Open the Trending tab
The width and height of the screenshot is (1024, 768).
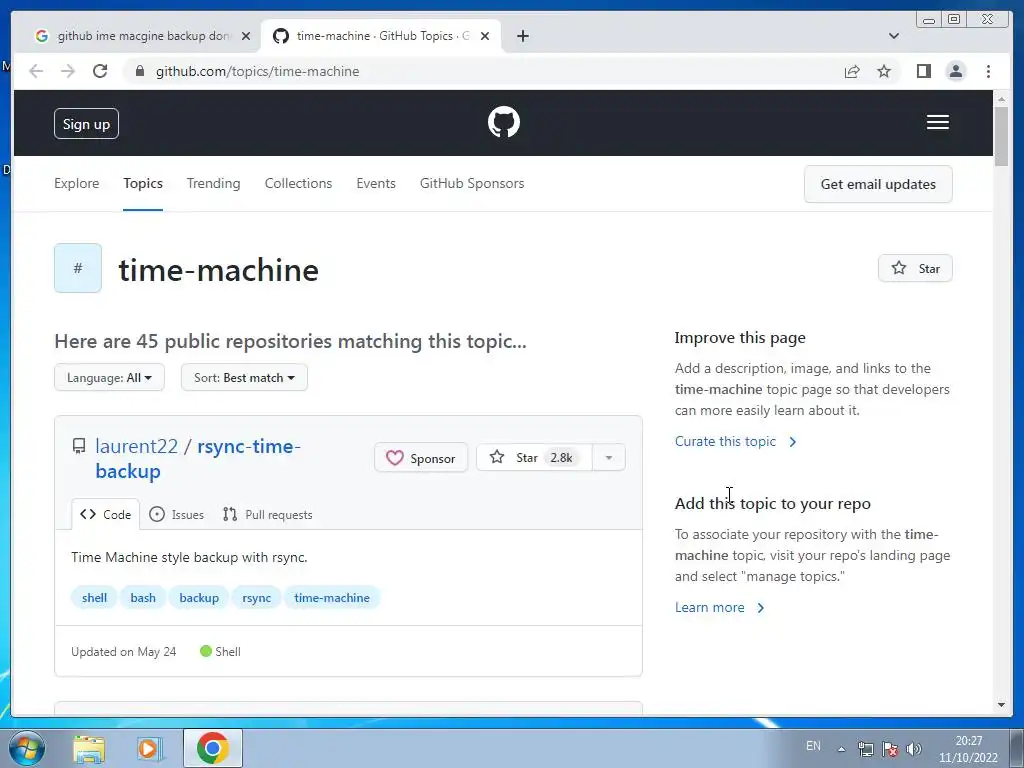click(x=214, y=184)
